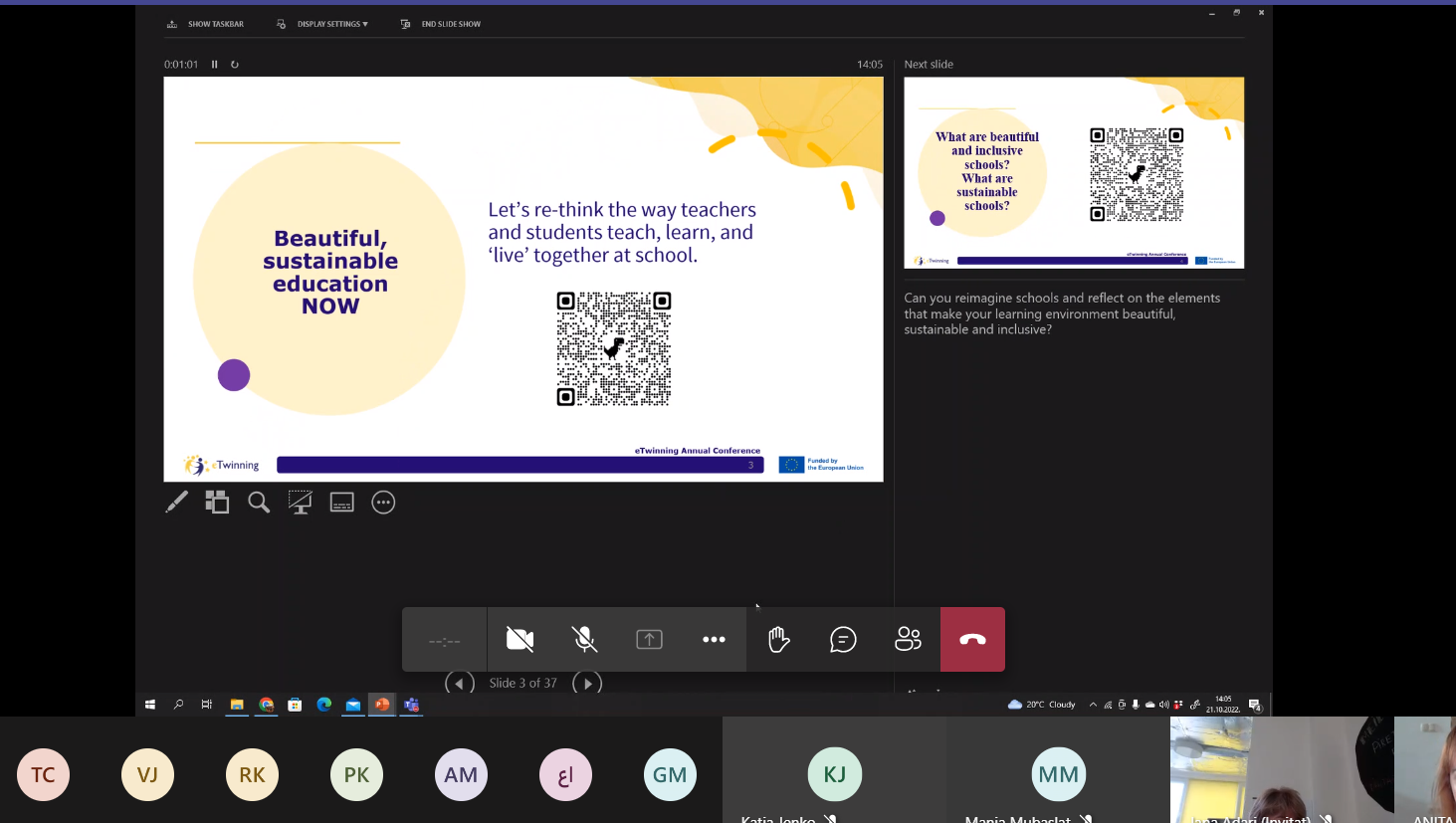Select participant avatar PK
The height and width of the screenshot is (823, 1456).
(x=356, y=774)
